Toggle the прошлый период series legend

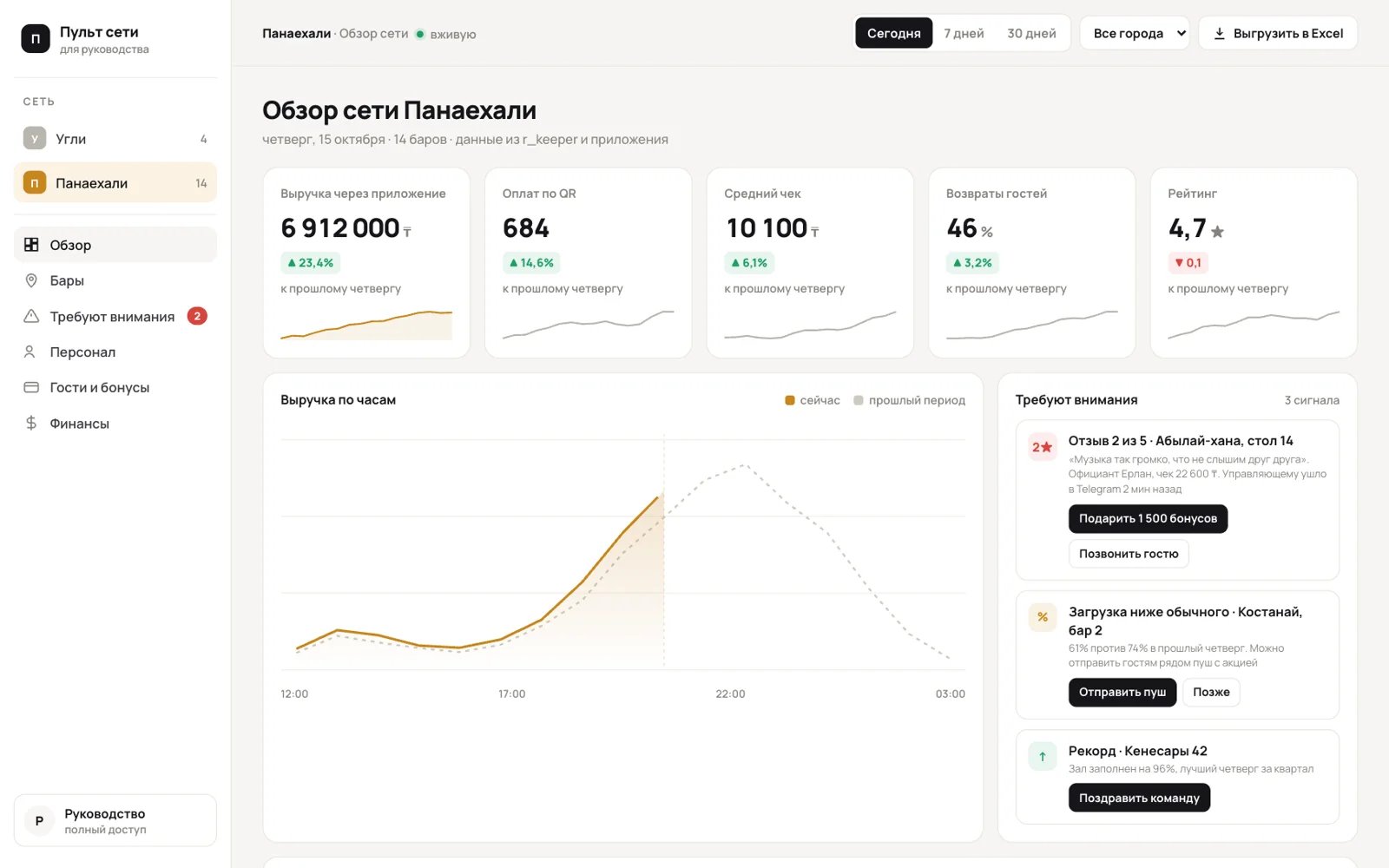pyautogui.click(x=909, y=400)
